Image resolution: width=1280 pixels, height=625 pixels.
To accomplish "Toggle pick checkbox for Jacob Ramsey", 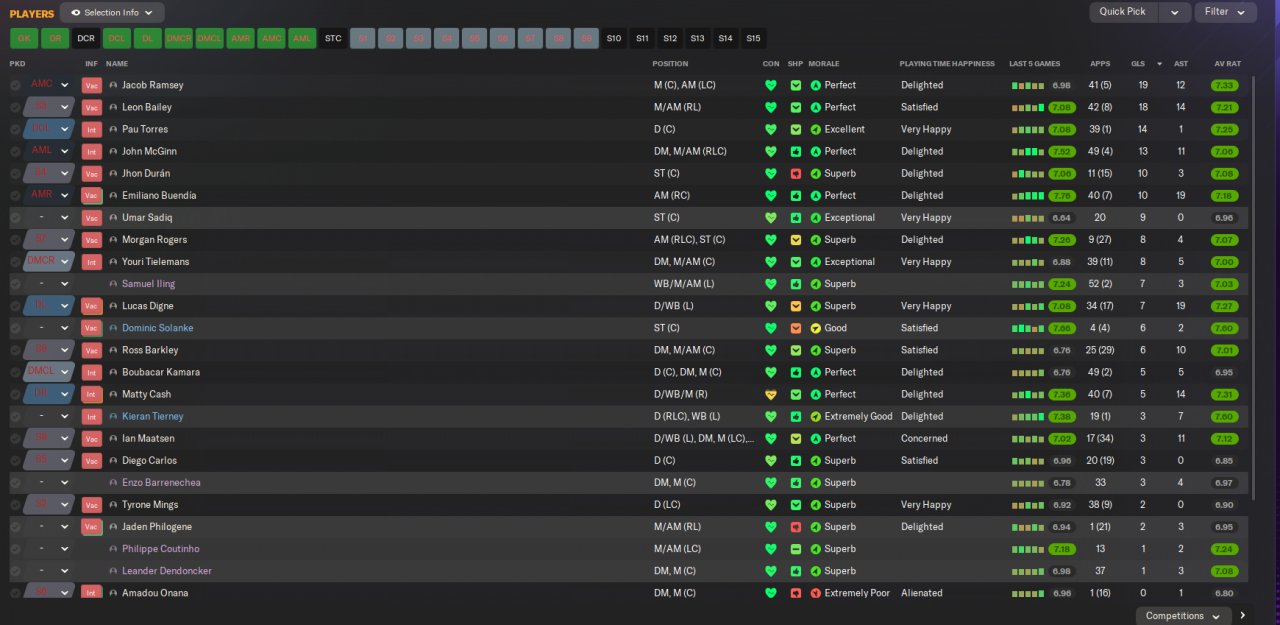I will tap(15, 85).
